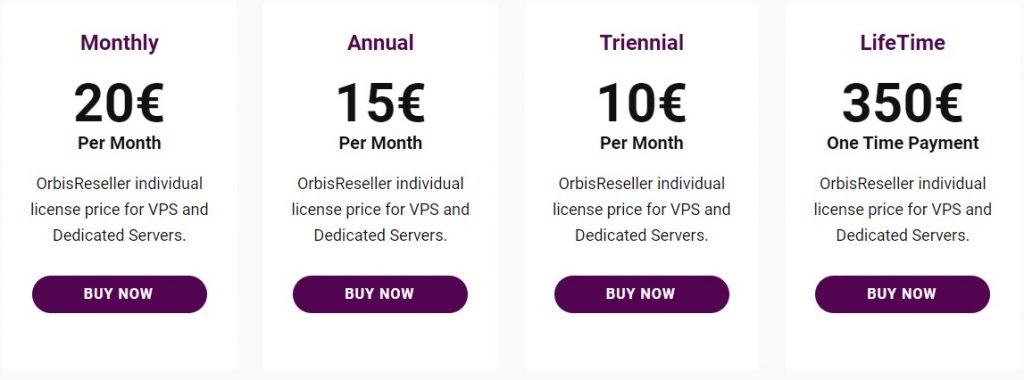The image size is (1024, 380).
Task: Click the 350€ price text
Action: pyautogui.click(x=903, y=103)
